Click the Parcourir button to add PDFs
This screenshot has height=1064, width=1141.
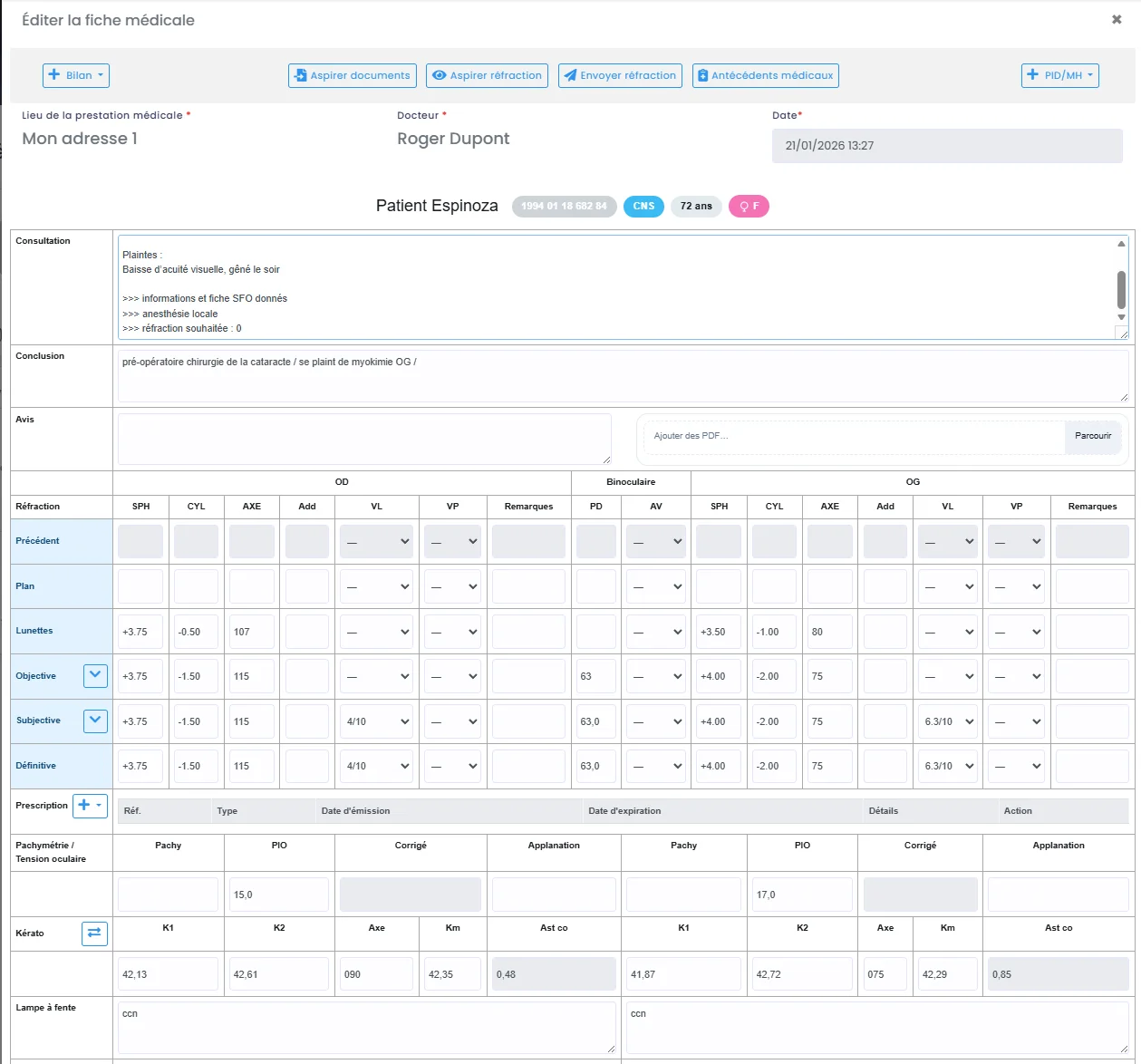tap(1092, 436)
